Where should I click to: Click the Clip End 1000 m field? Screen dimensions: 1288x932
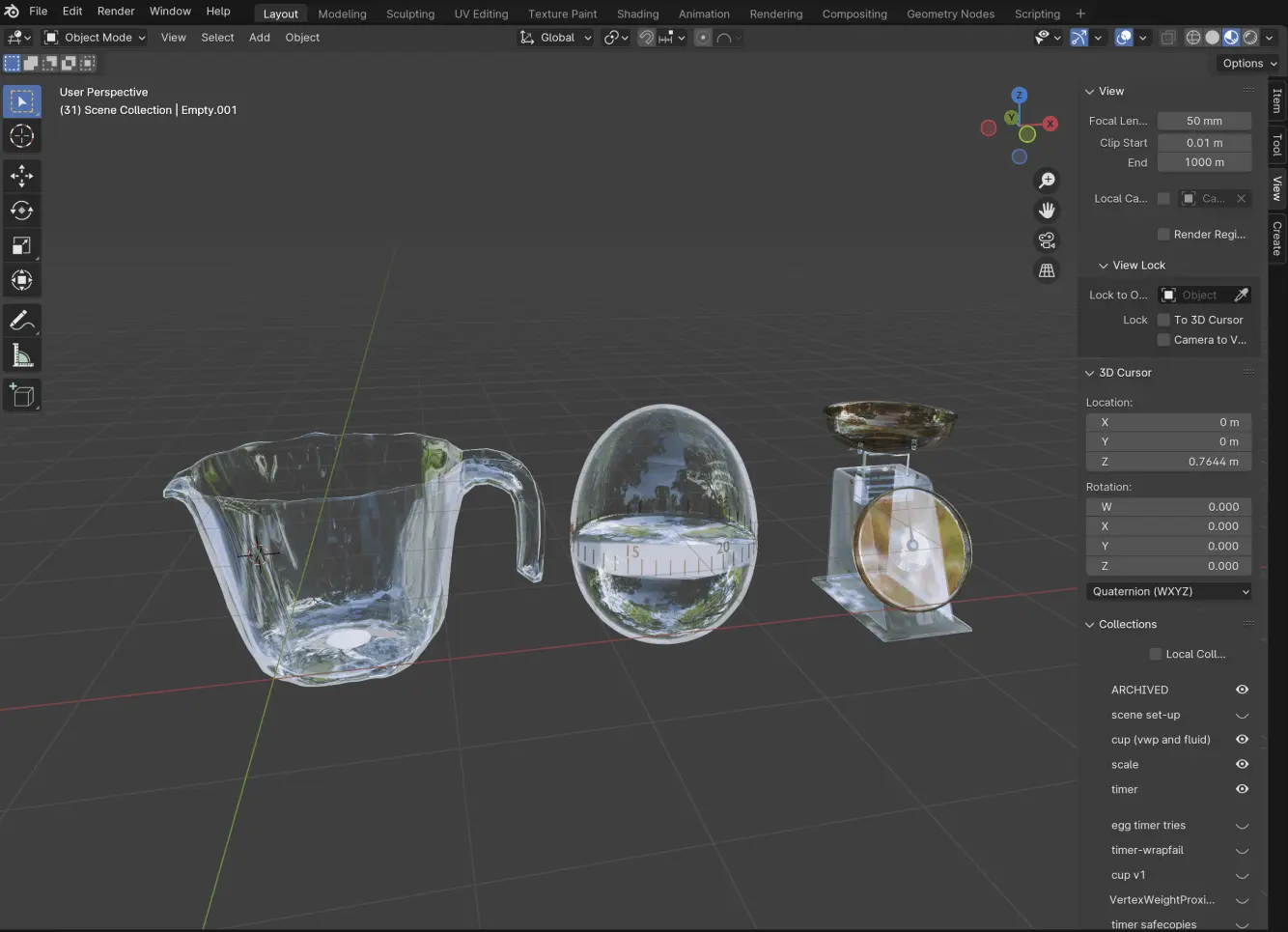pos(1204,162)
